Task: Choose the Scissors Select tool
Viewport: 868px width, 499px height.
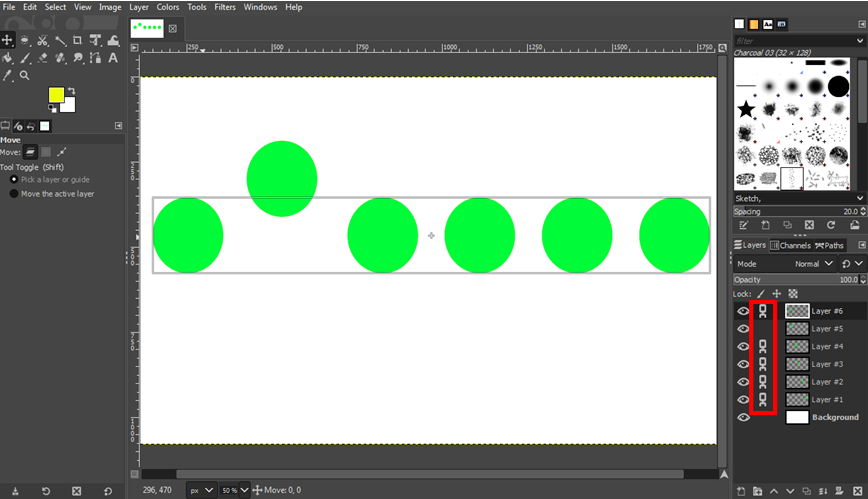Action: (43, 40)
